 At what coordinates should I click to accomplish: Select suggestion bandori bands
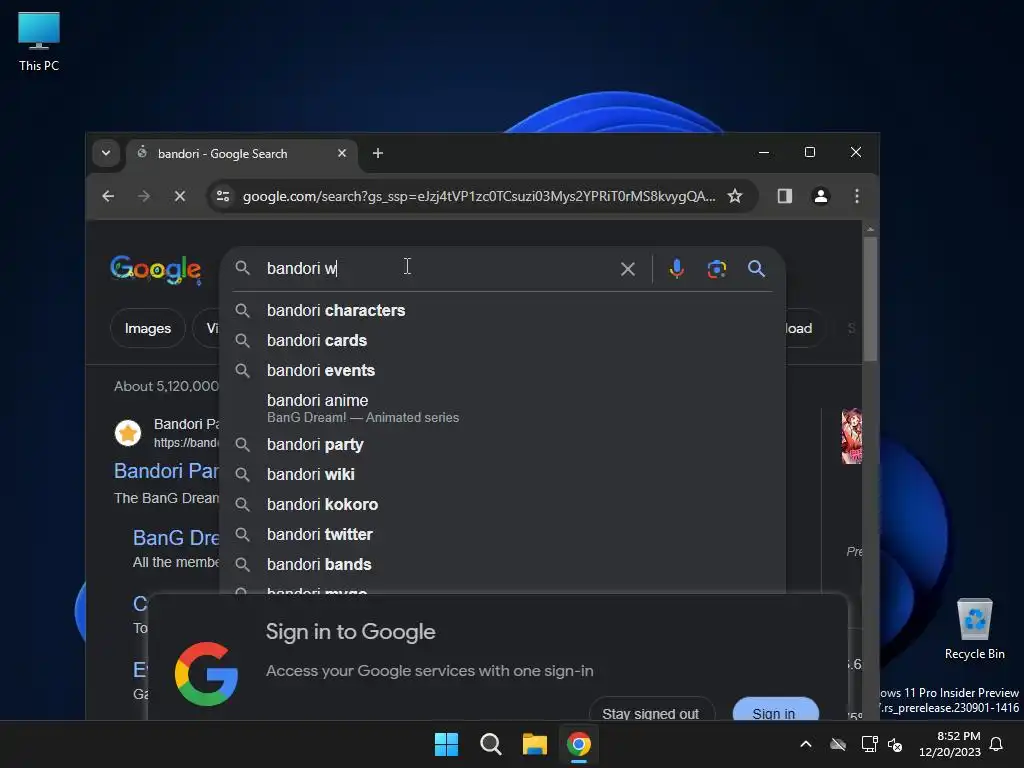(x=502, y=564)
